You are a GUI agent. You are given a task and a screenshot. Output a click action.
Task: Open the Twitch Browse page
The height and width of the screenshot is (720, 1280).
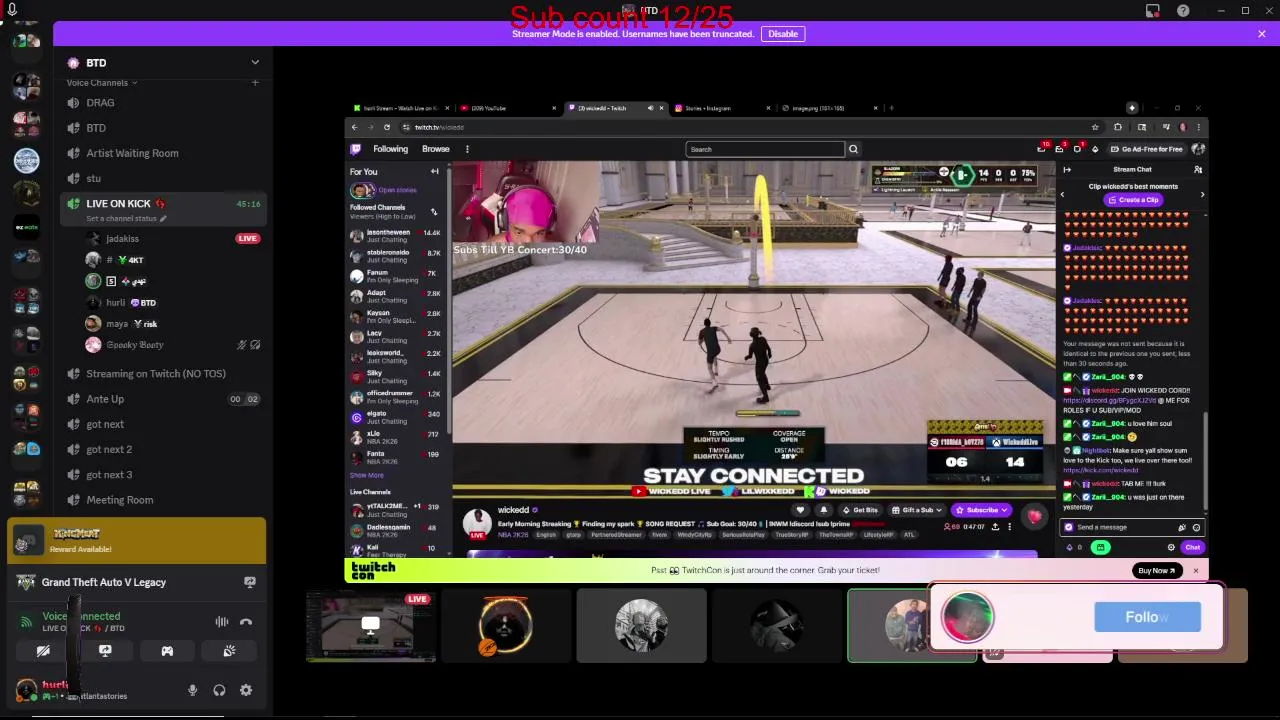[435, 149]
